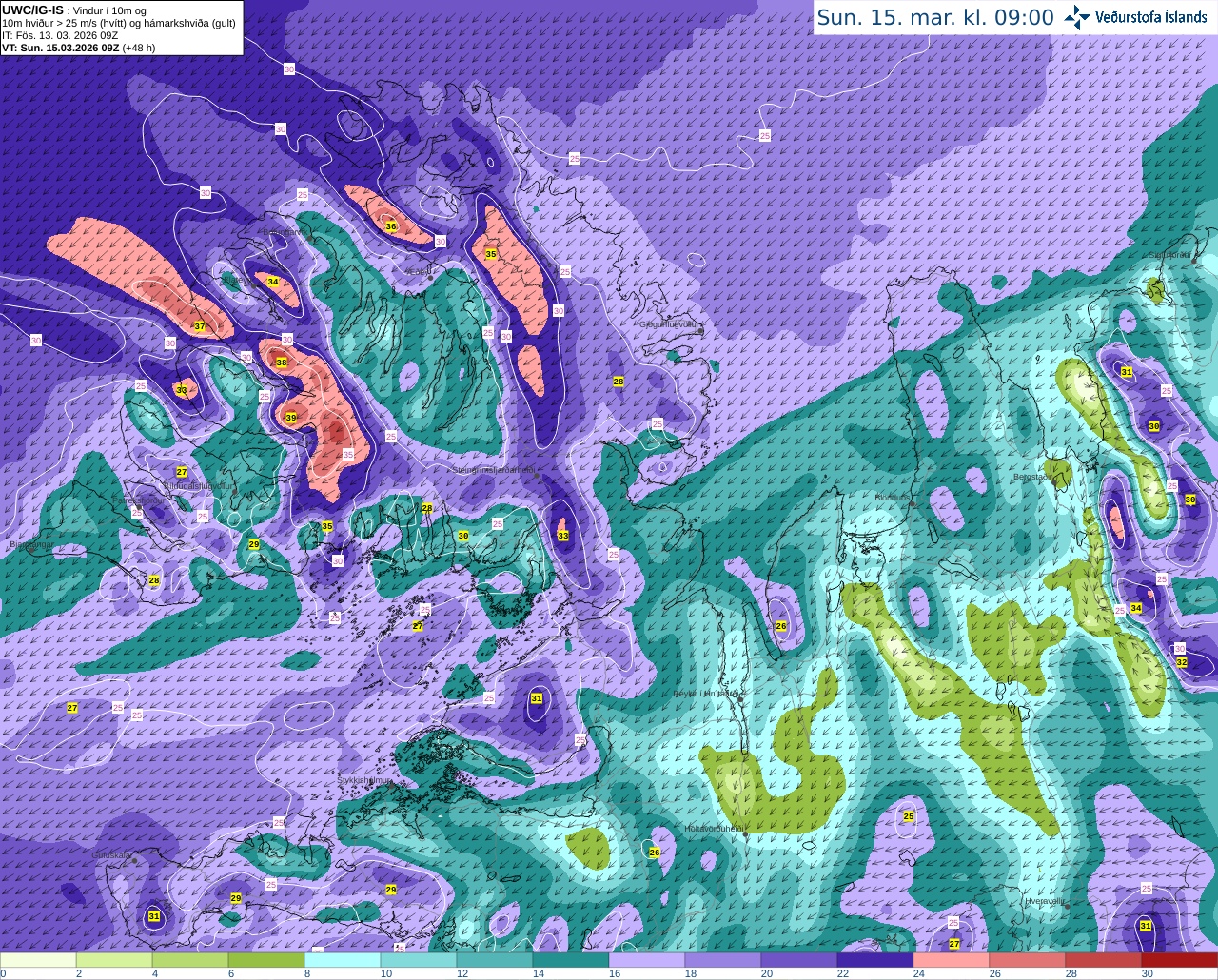Click the Bergstaðir station label
This screenshot has height=980, width=1218.
tap(1033, 477)
